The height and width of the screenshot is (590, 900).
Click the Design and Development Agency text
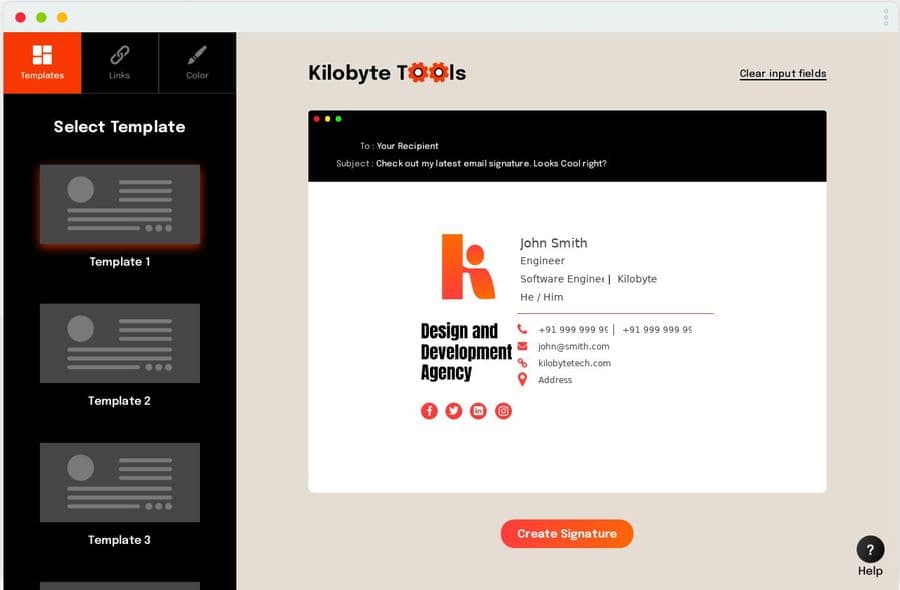tap(466, 351)
